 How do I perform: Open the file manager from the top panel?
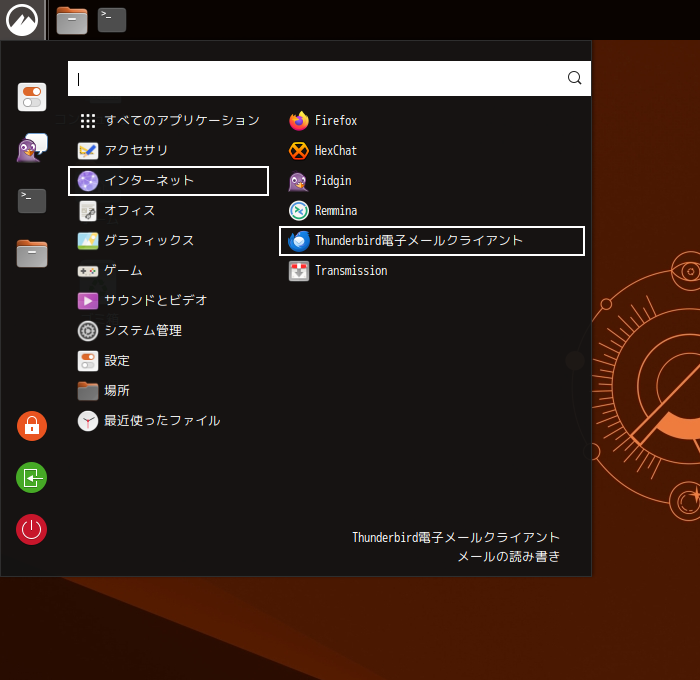[x=72, y=20]
